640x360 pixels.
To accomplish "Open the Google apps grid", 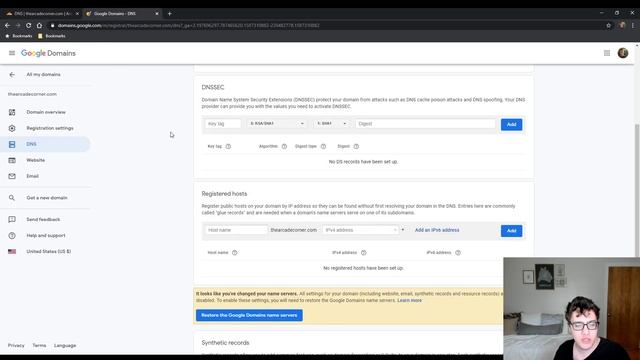I will (x=607, y=53).
